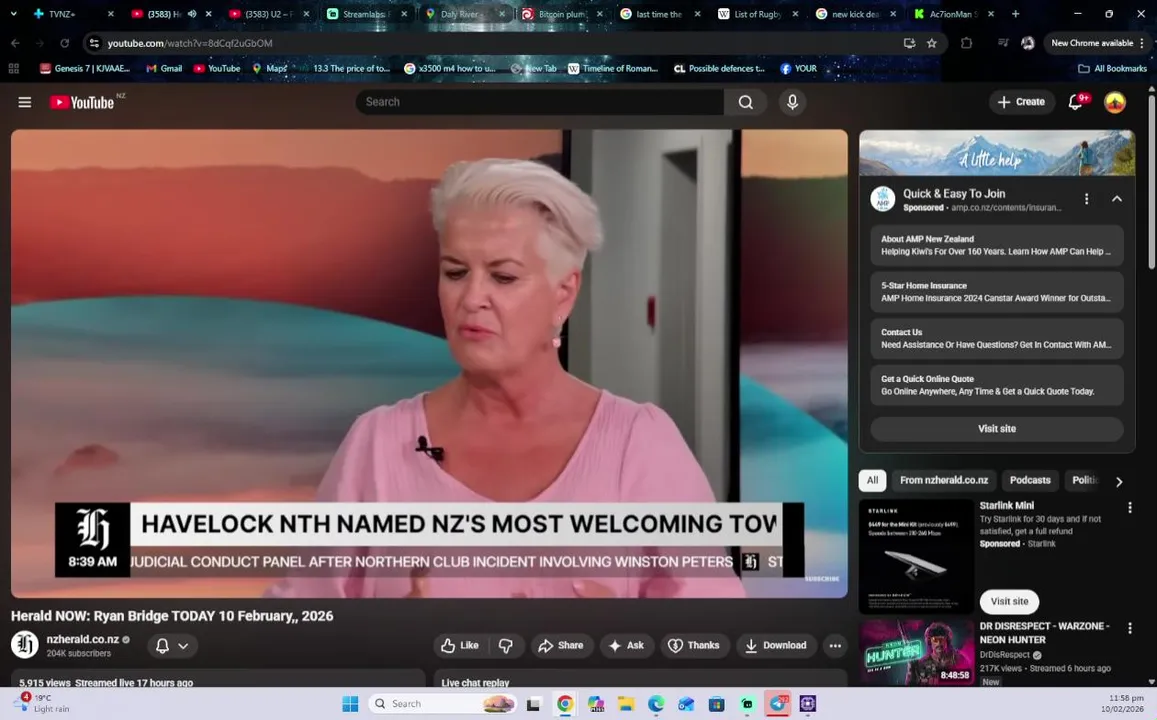Switch to the Streamlabs tab
This screenshot has width=1157, height=720.
(367, 13)
